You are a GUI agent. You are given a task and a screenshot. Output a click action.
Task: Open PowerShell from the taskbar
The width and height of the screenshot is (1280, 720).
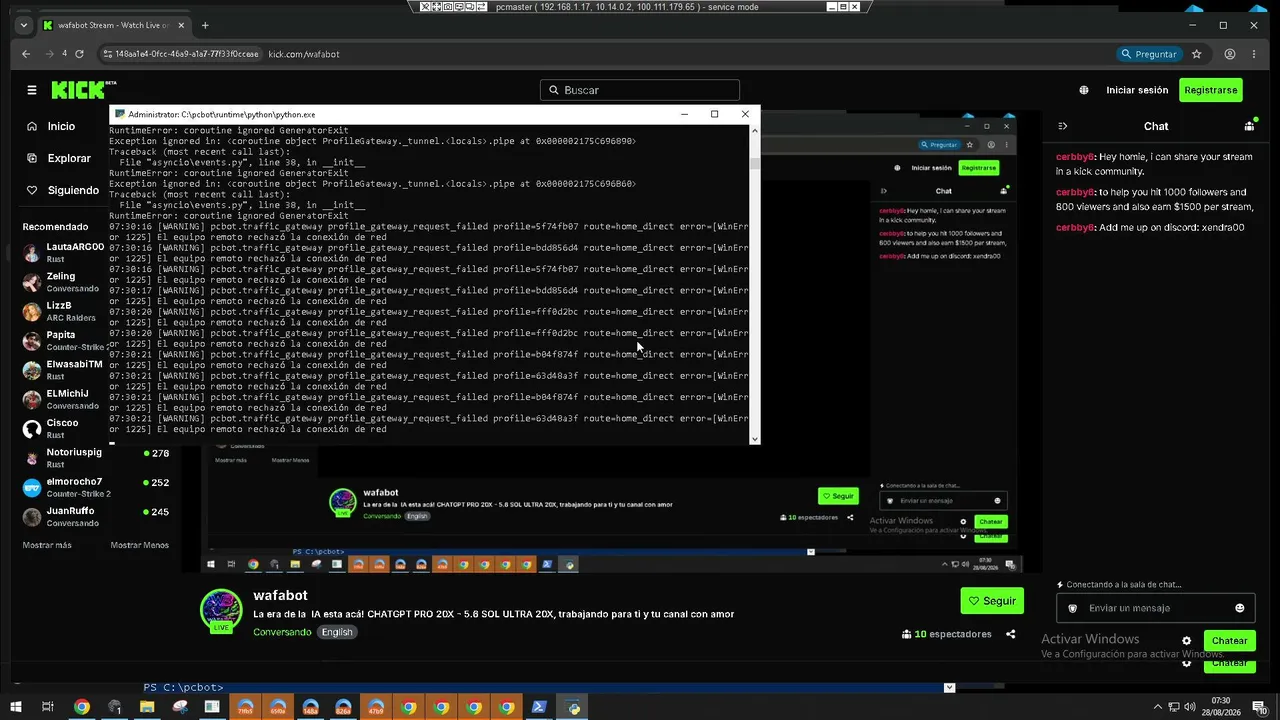tap(539, 707)
